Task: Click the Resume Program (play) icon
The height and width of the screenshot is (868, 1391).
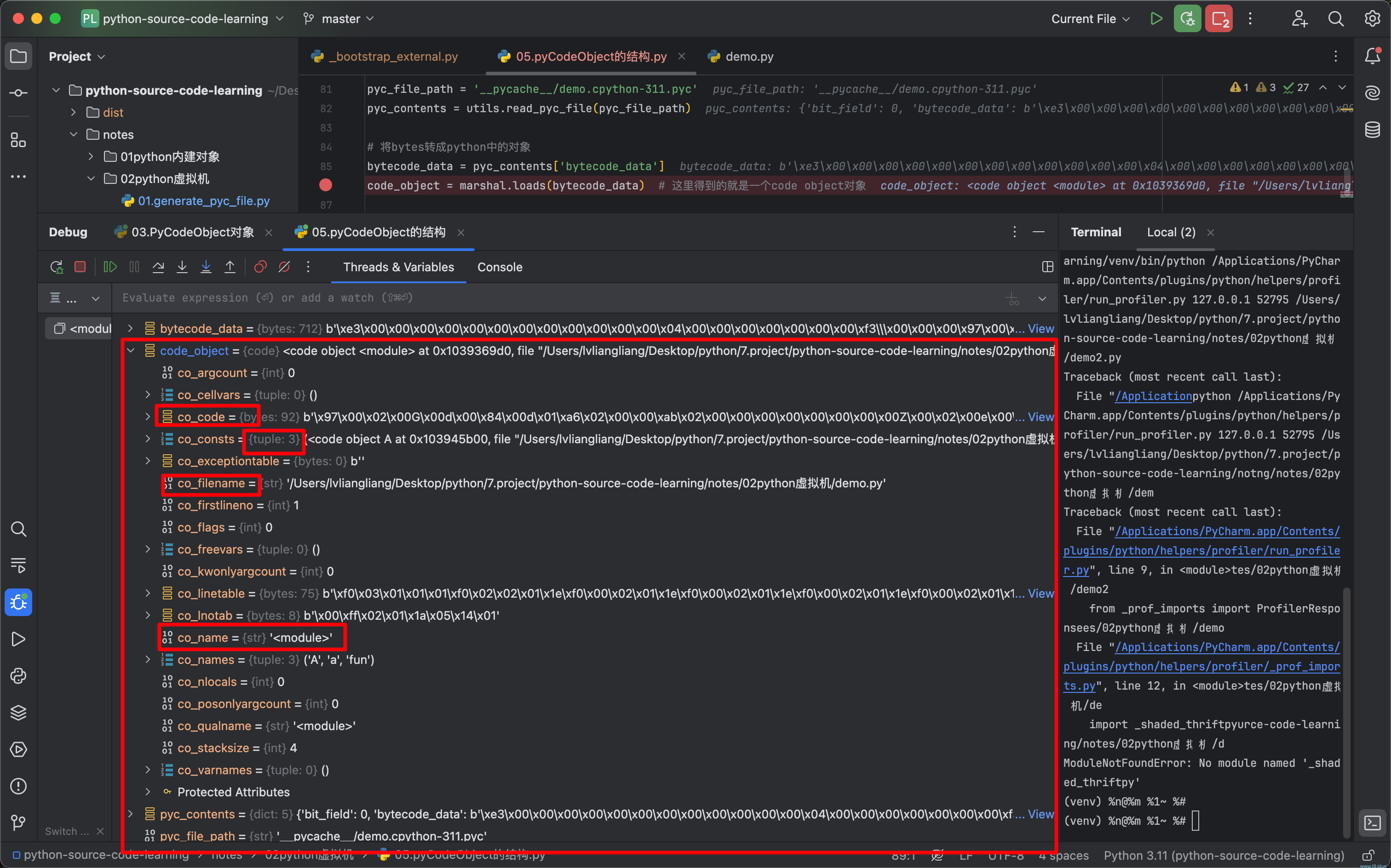Action: tap(110, 267)
